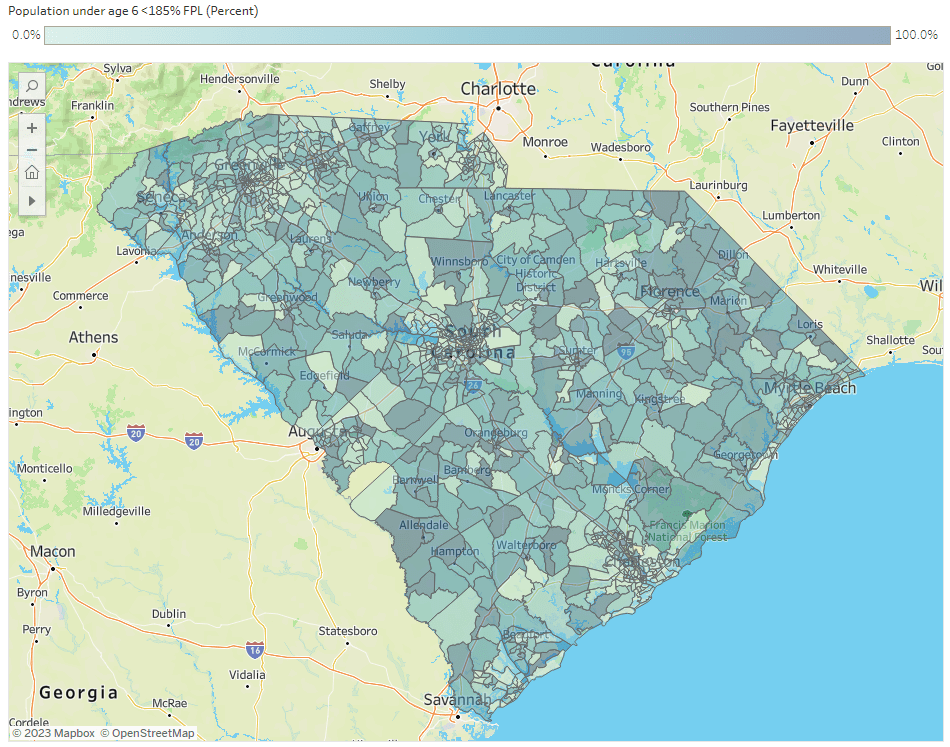The image size is (950, 747).
Task: Click the Interstate 16 highway shield
Action: pos(255,649)
